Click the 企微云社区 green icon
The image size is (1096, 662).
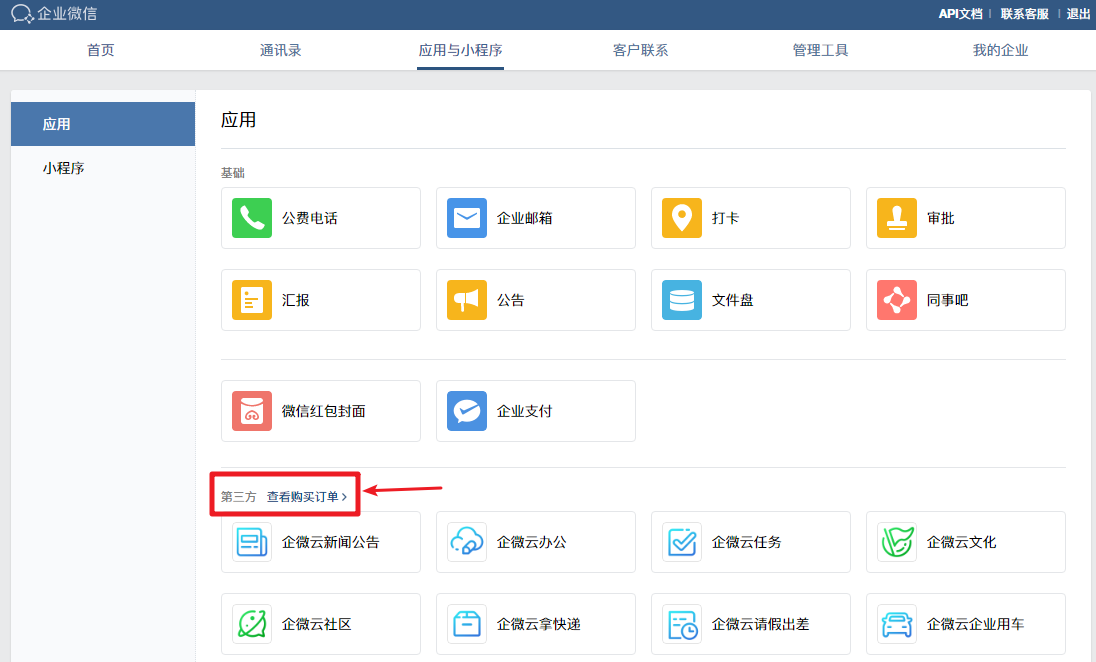252,624
